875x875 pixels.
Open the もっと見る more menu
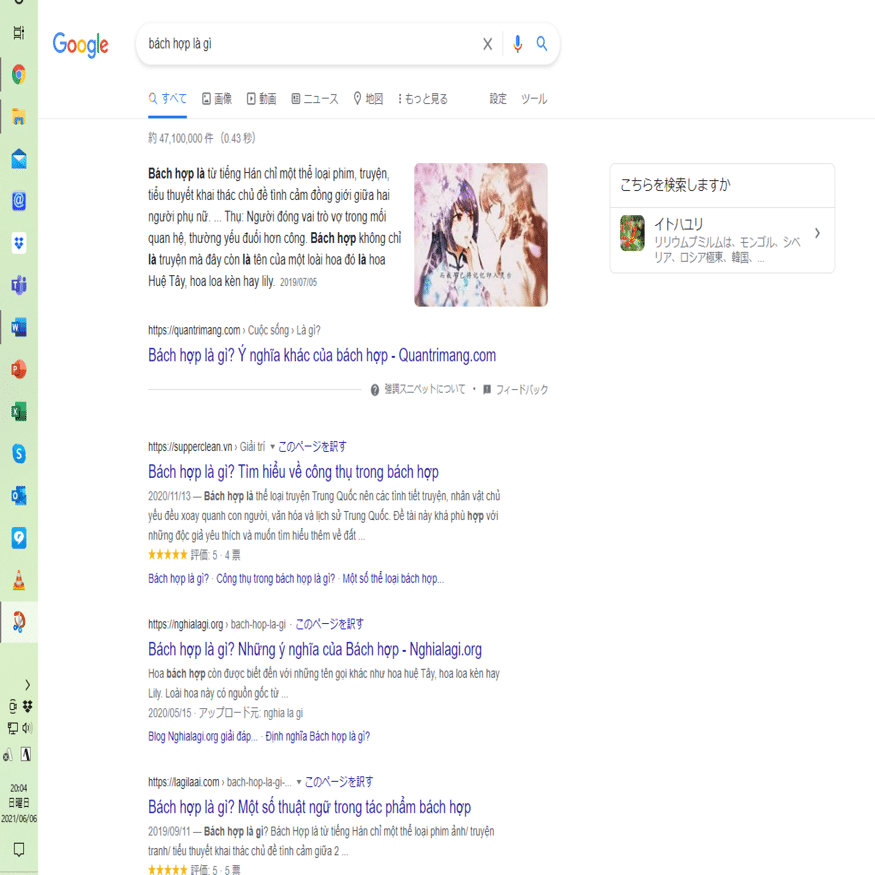[422, 99]
